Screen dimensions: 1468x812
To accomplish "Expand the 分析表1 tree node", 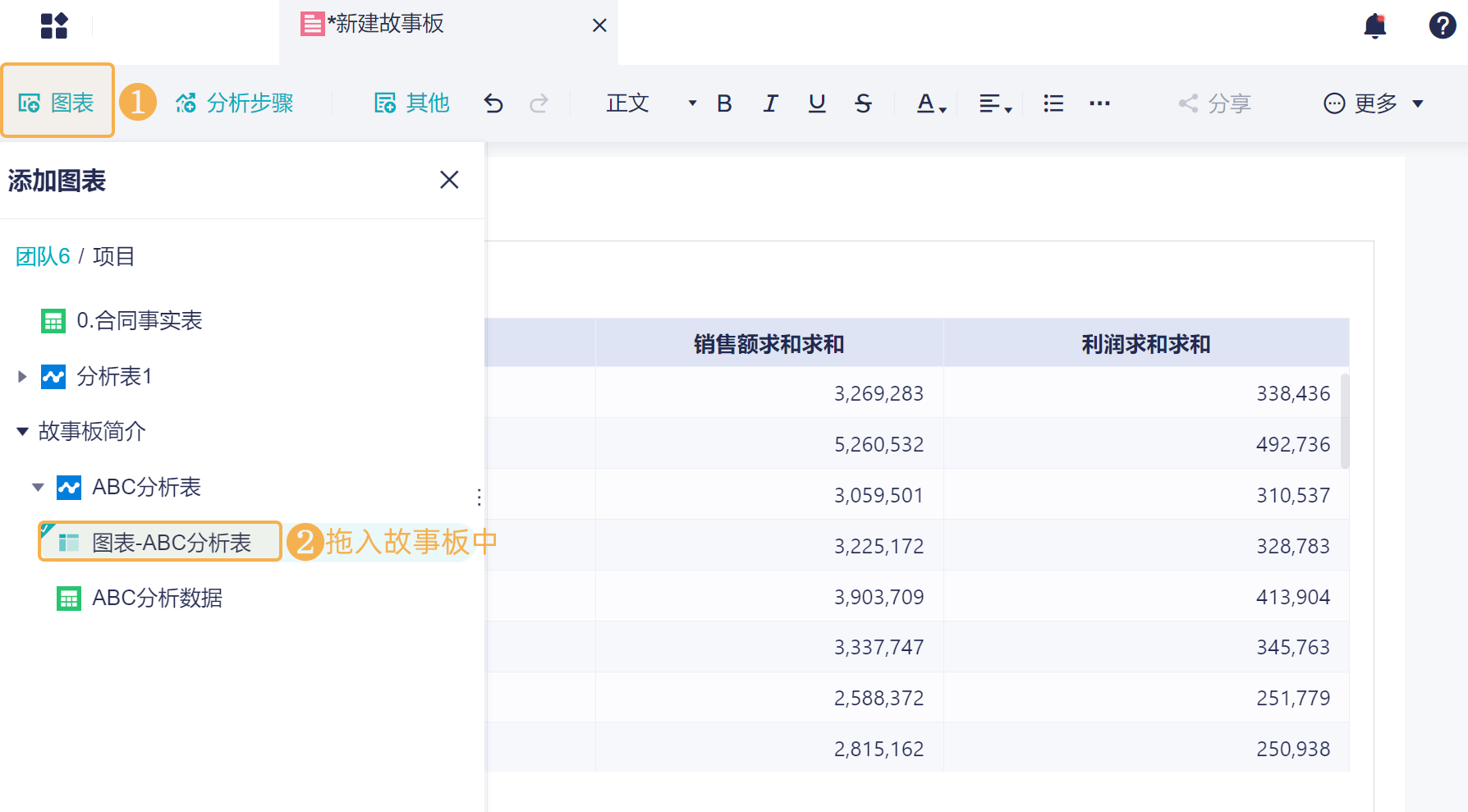I will point(22,377).
